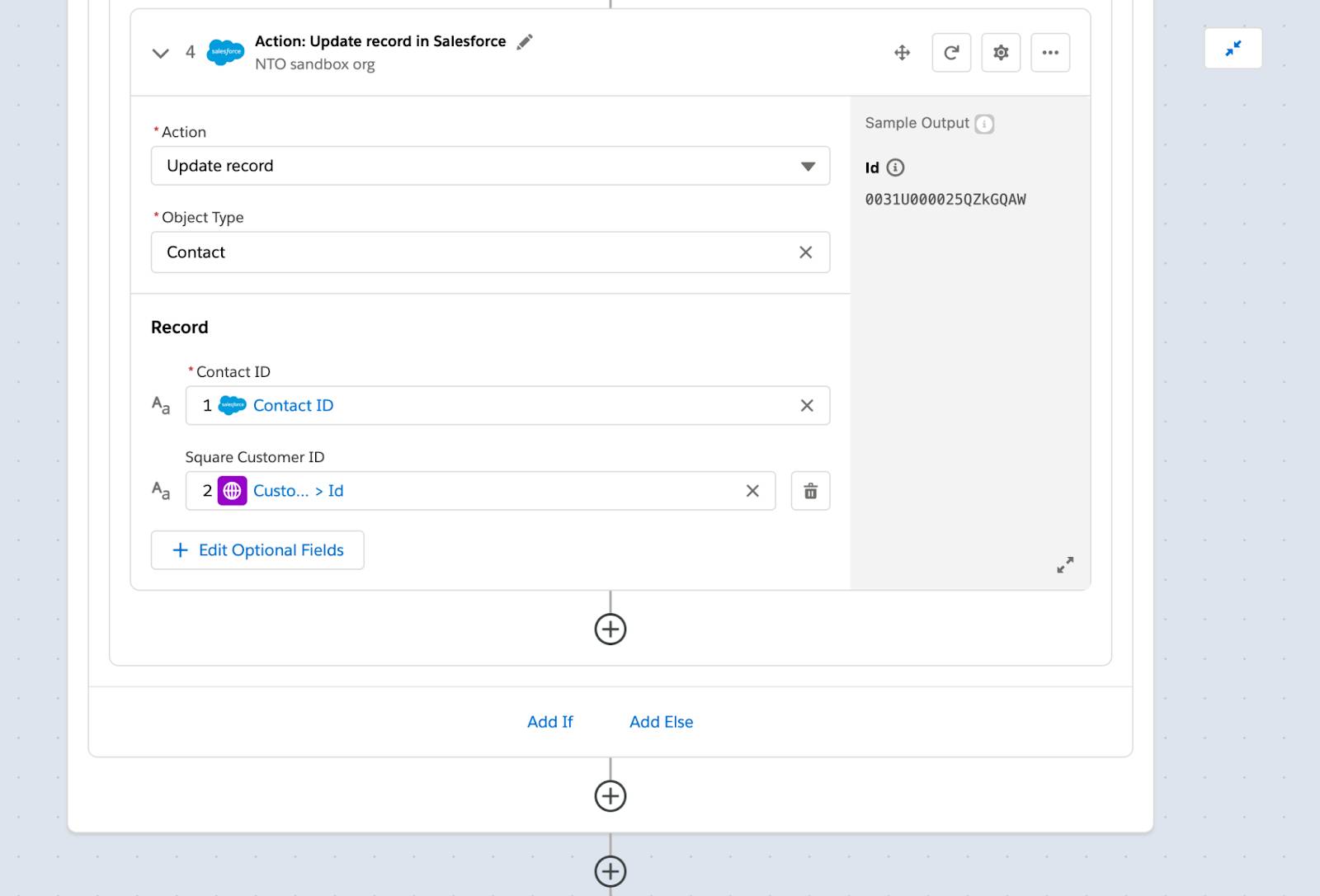Viewport: 1320px width, 896px height.
Task: Refresh the step with the reload button
Action: 951,53
